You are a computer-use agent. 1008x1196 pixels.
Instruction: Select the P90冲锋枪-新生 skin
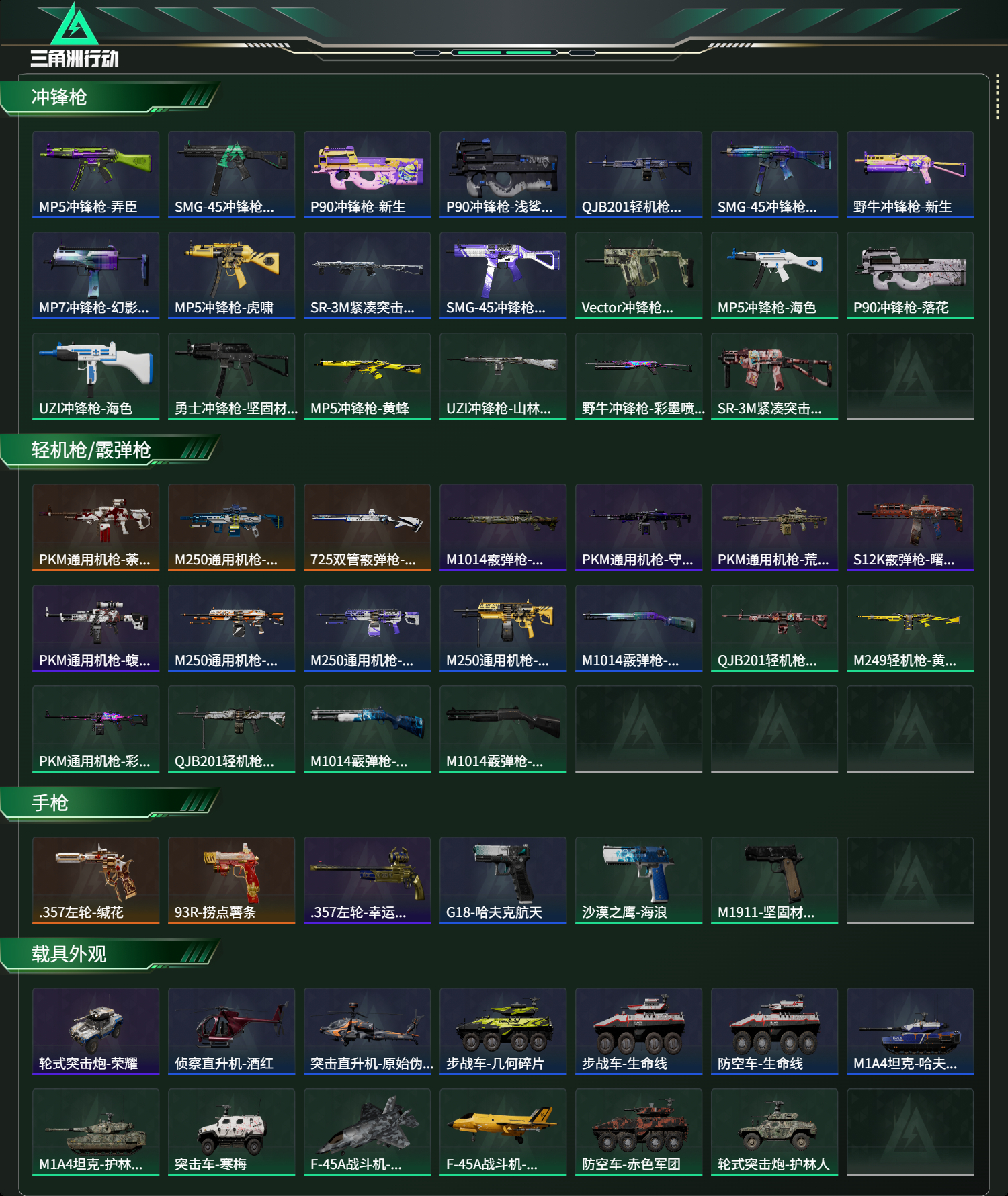point(368,175)
